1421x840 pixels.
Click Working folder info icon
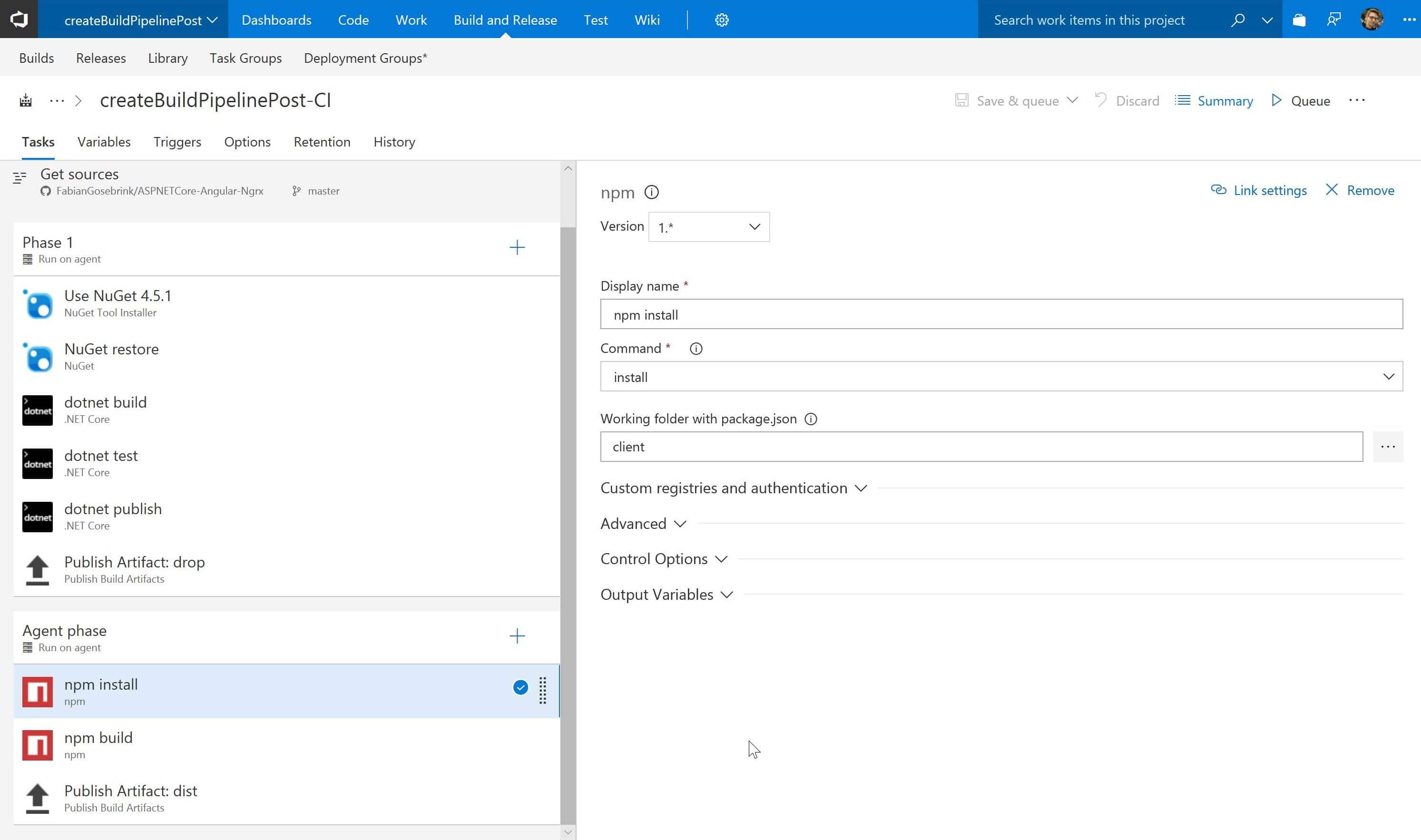(811, 419)
